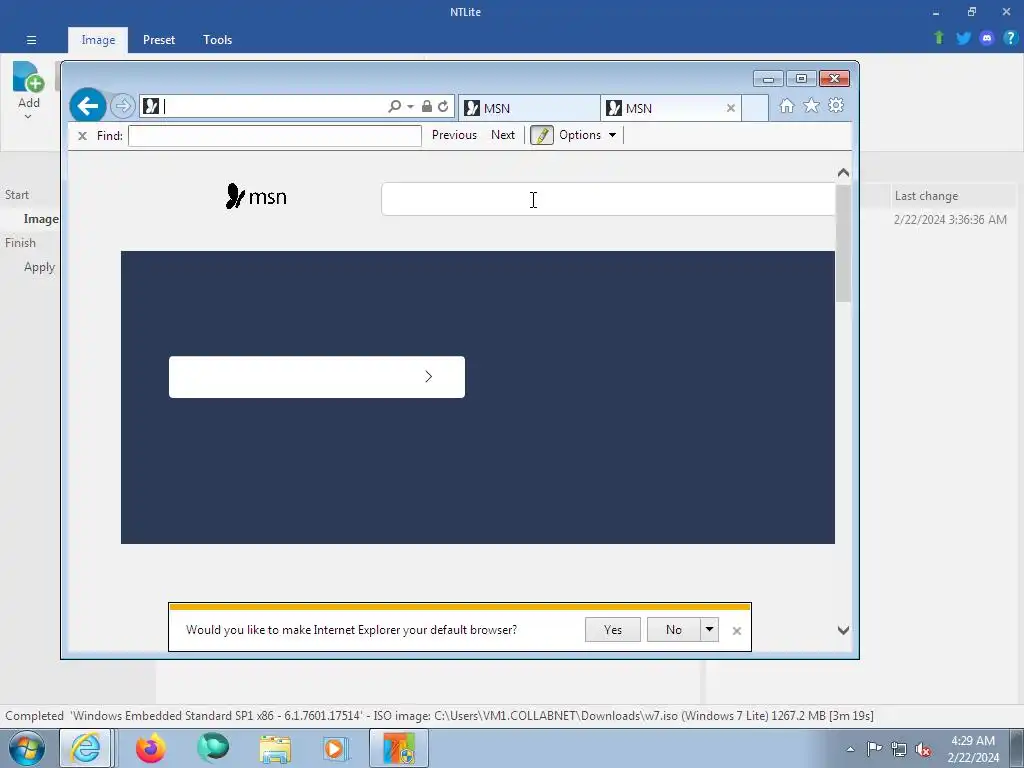Click the network tray icon
The height and width of the screenshot is (768, 1024).
tap(899, 749)
